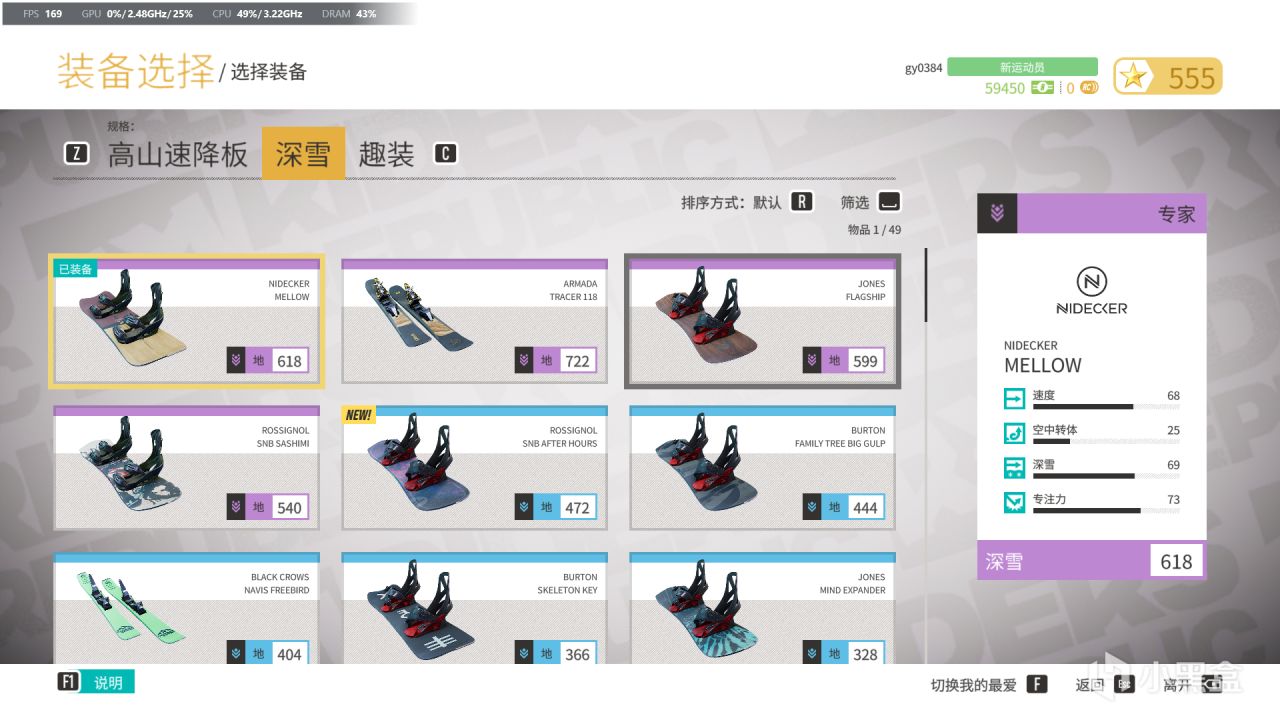Click the 新运动员 green level bar

pyautogui.click(x=1022, y=67)
